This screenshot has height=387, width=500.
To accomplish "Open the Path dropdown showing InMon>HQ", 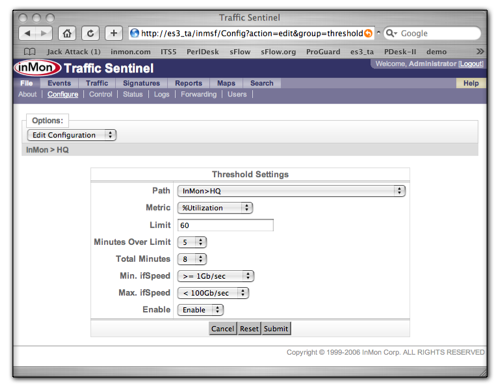I will point(291,191).
